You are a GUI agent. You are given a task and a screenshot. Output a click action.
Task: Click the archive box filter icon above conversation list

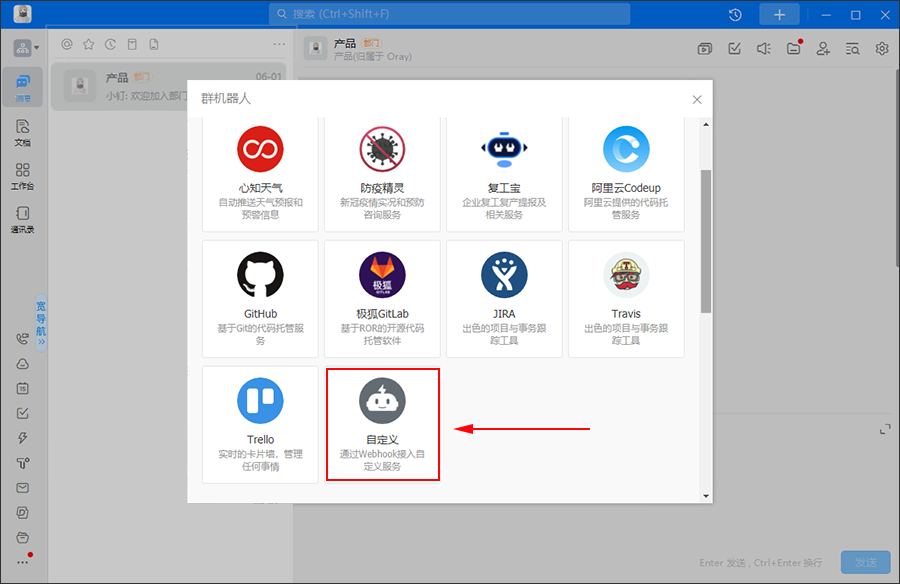132,44
